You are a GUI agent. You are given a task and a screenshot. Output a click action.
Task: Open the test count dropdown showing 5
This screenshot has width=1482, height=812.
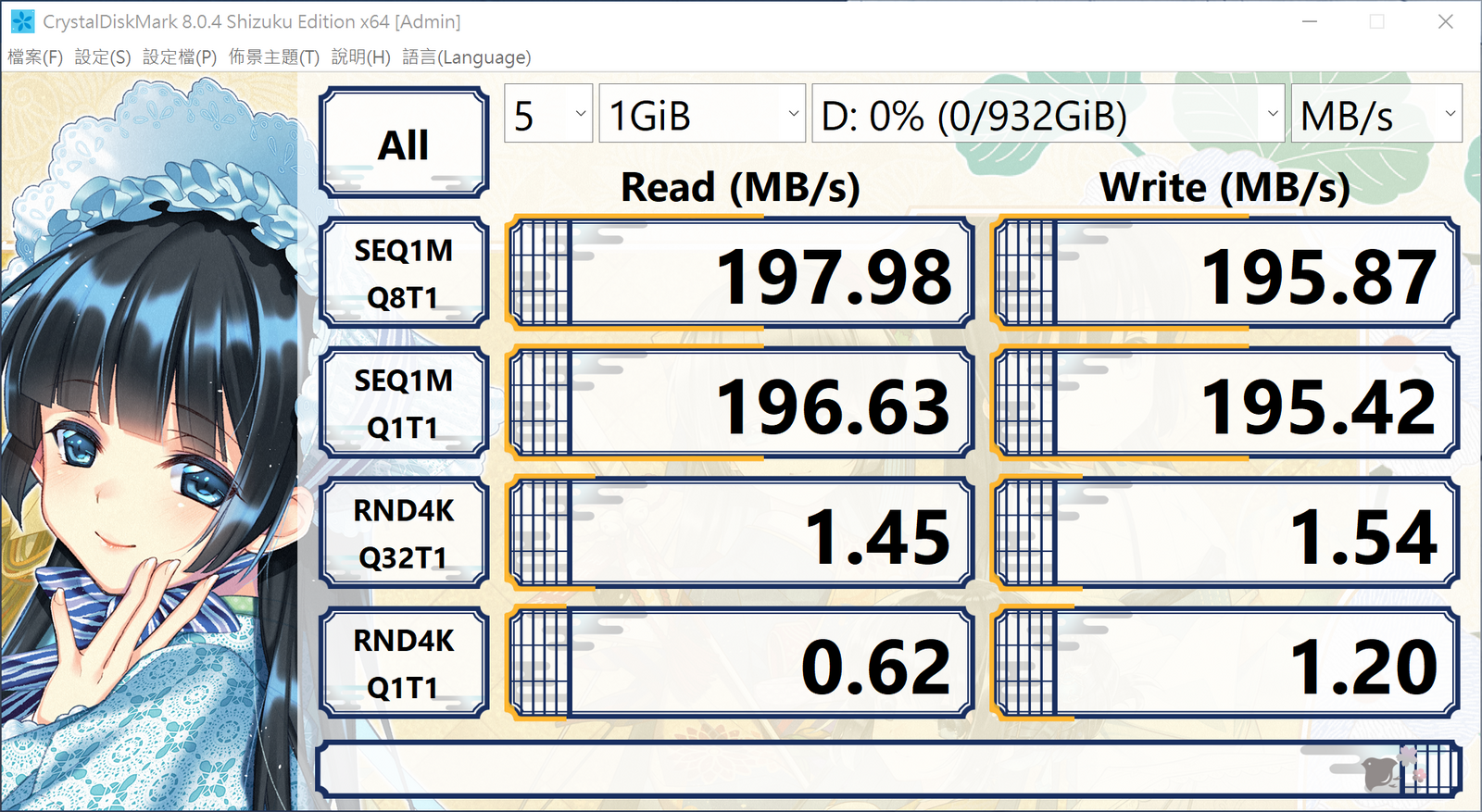(x=548, y=115)
